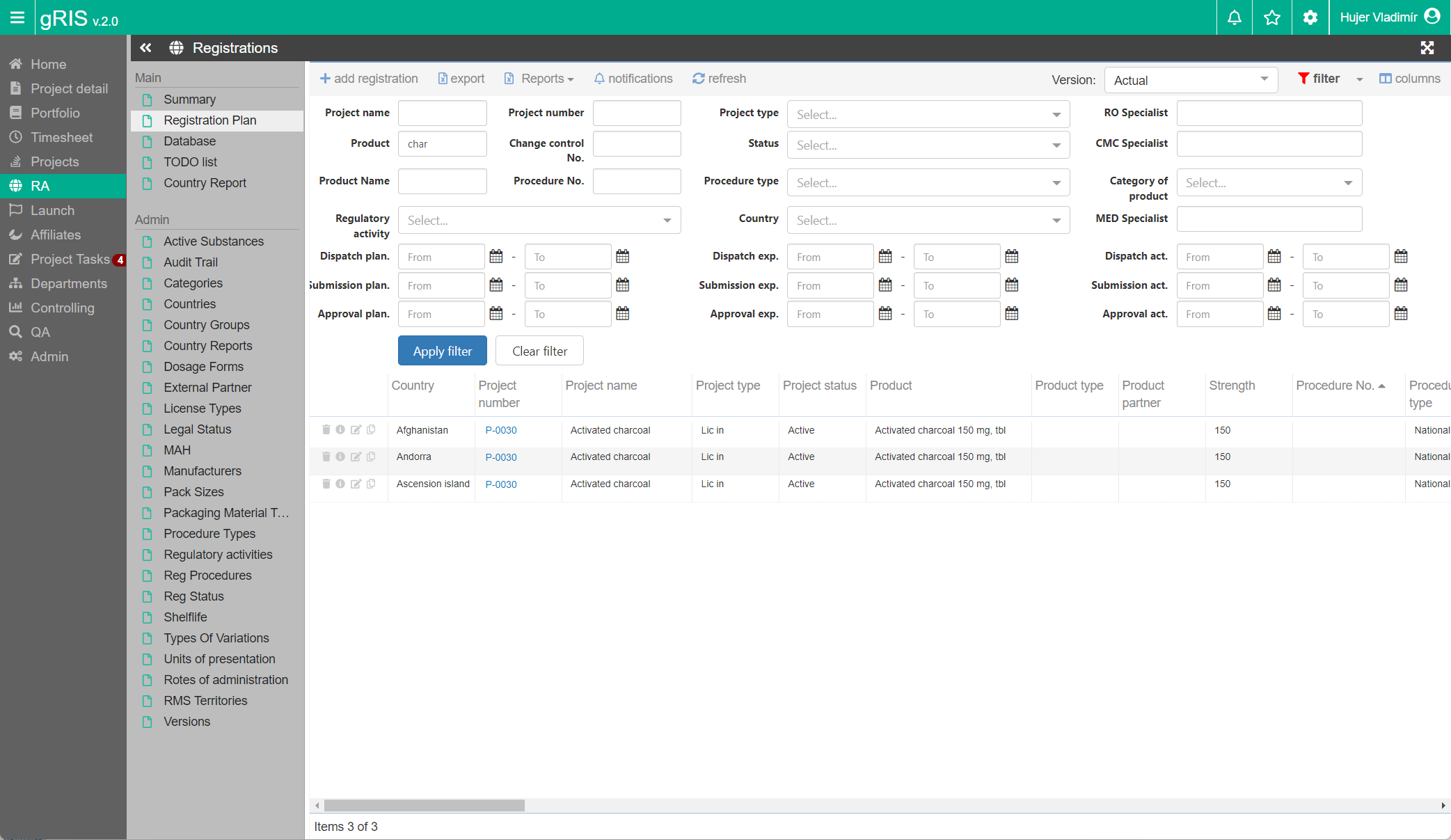
Task: Open Procedure Types admin page
Action: [209, 534]
